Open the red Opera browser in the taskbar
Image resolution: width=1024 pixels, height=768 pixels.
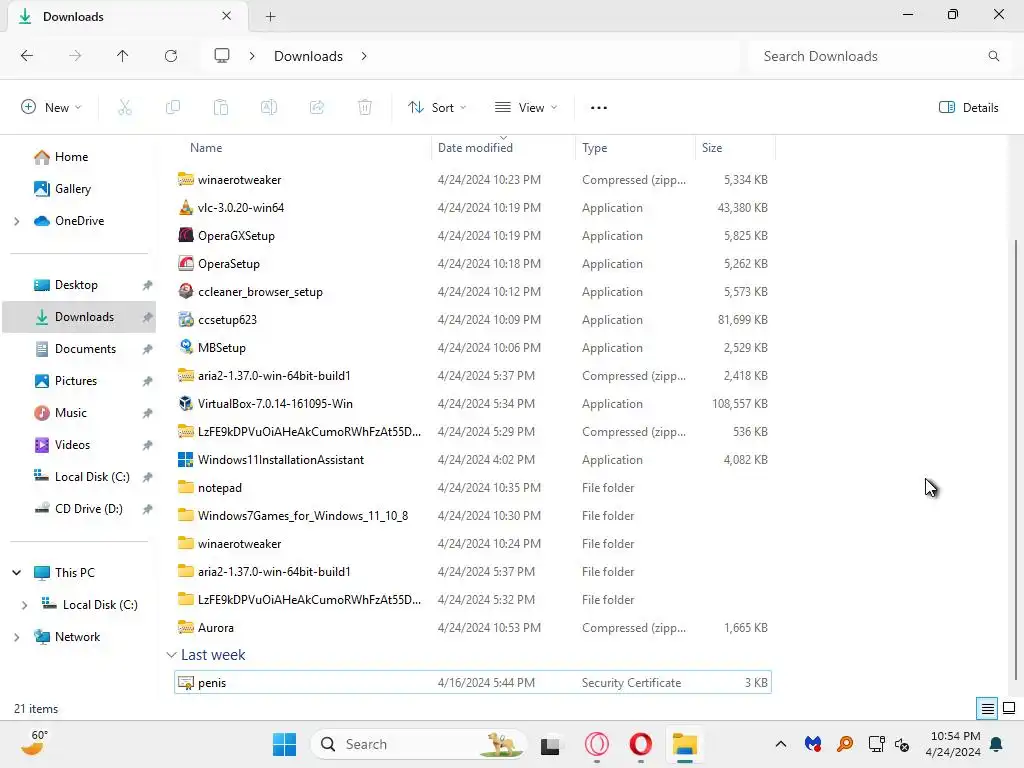pos(641,744)
